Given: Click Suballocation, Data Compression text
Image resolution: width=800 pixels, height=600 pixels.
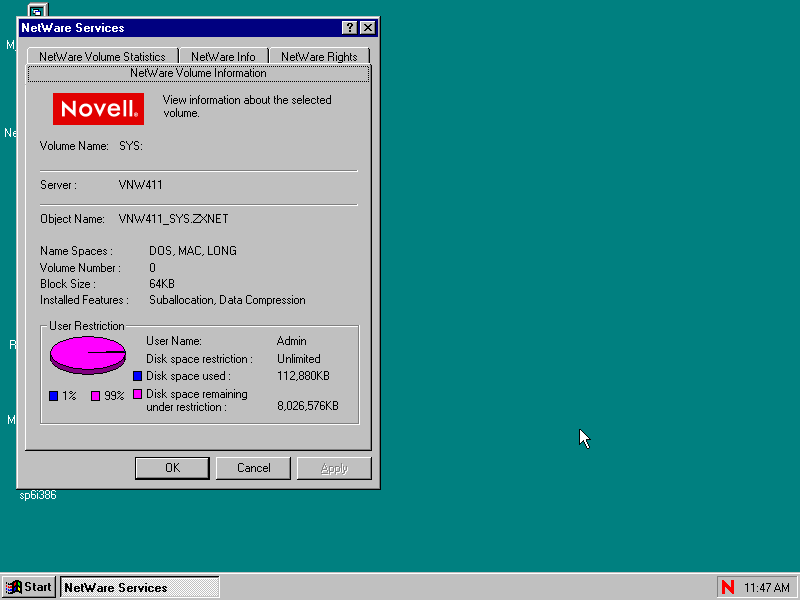Looking at the screenshot, I should 227,300.
